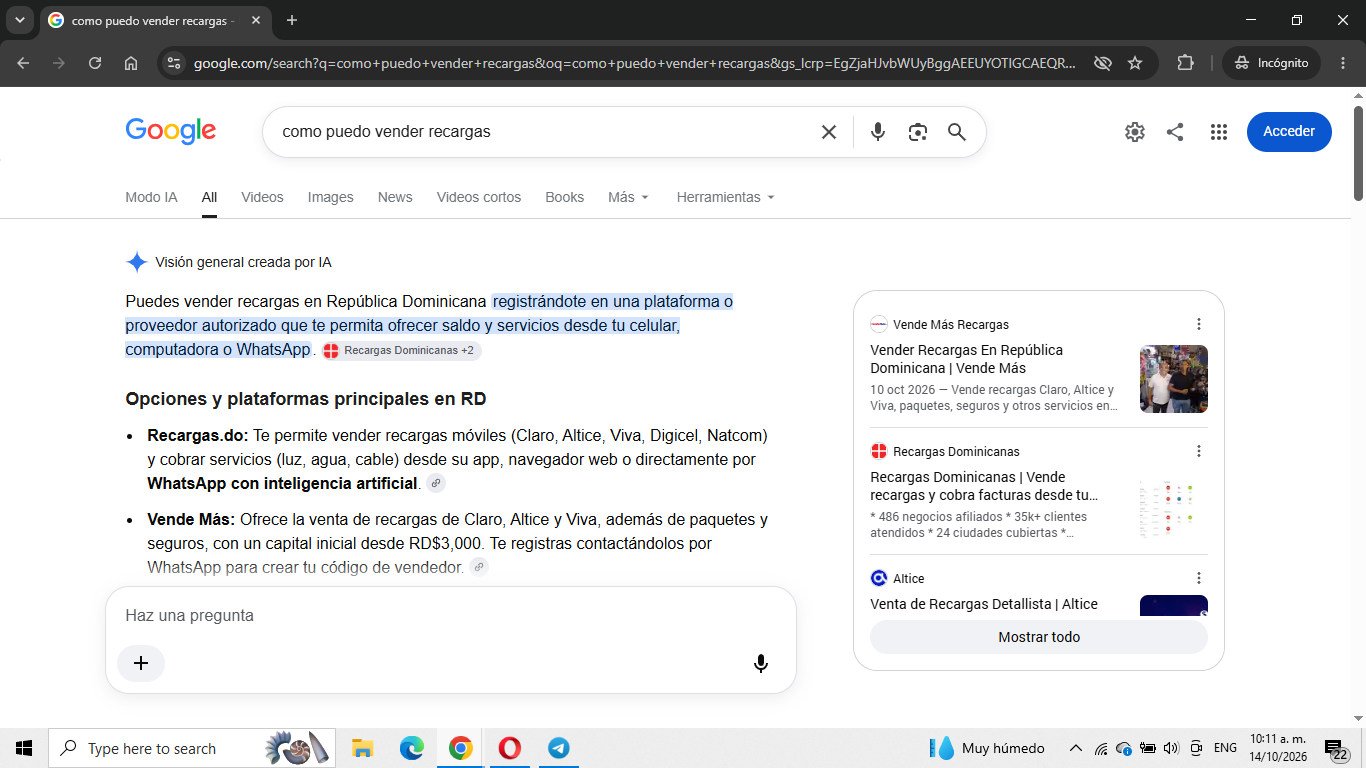Switch to Books tab
The image size is (1366, 768).
coord(564,197)
